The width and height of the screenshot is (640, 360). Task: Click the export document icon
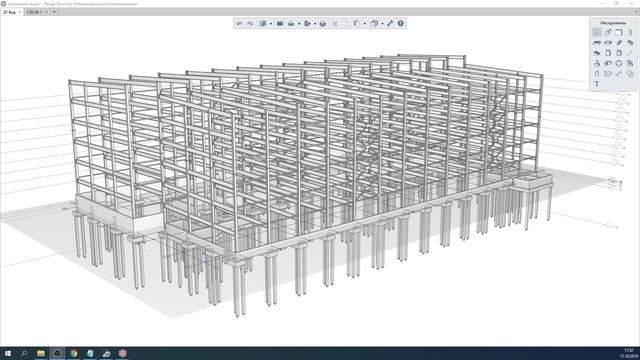point(307,24)
